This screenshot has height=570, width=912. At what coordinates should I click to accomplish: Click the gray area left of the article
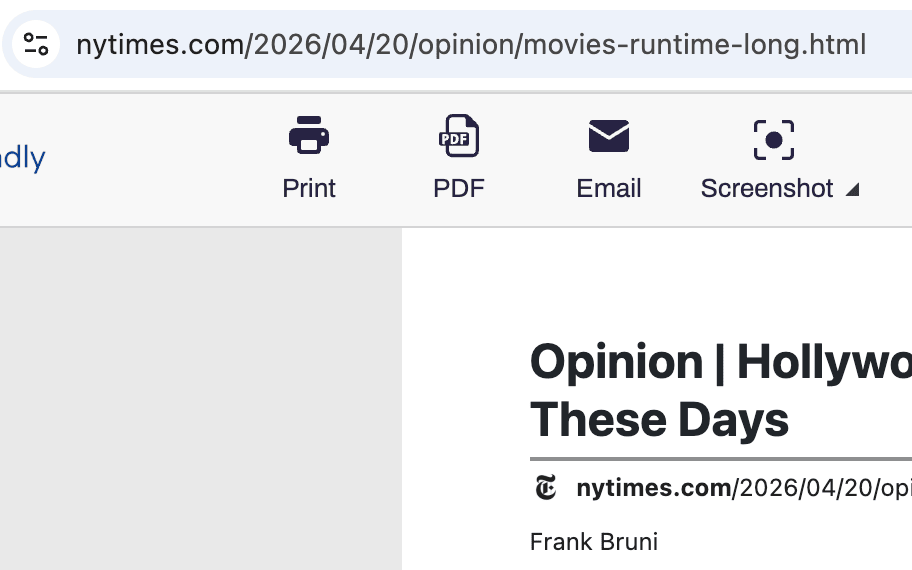tap(201, 399)
